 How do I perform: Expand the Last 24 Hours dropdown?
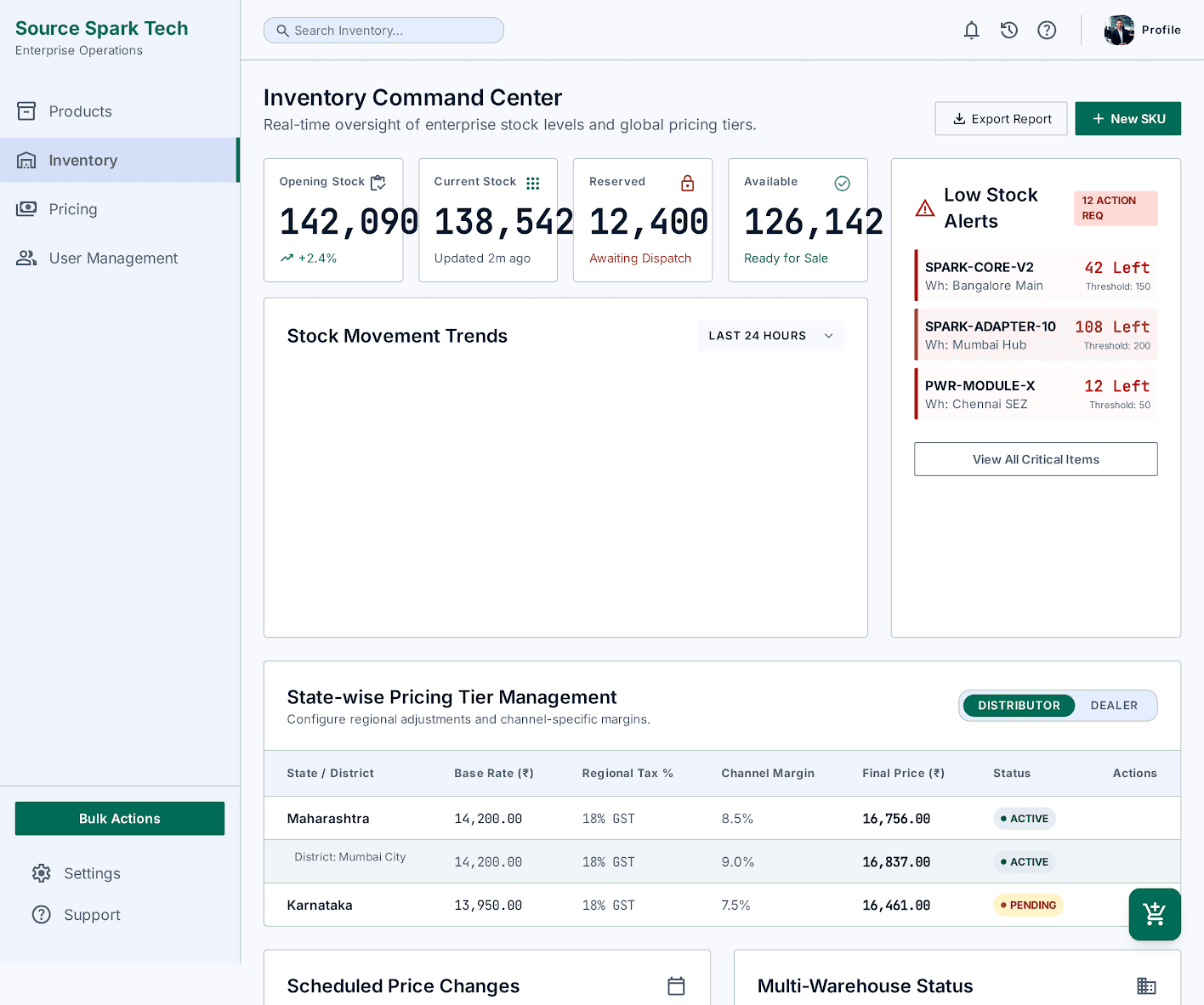click(771, 336)
